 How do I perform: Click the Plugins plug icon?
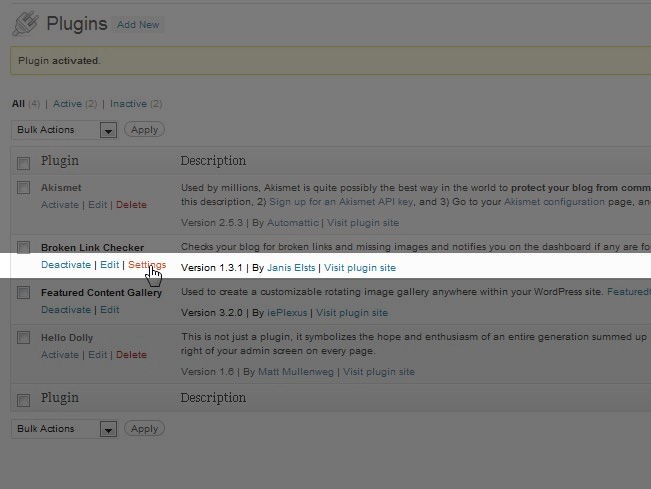25,23
